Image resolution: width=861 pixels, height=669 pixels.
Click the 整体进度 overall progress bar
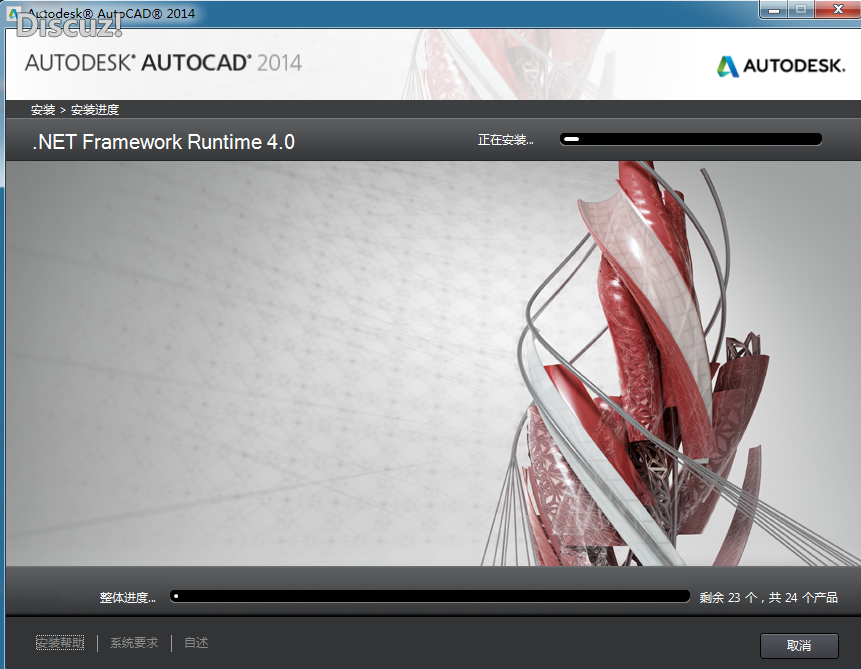429,596
